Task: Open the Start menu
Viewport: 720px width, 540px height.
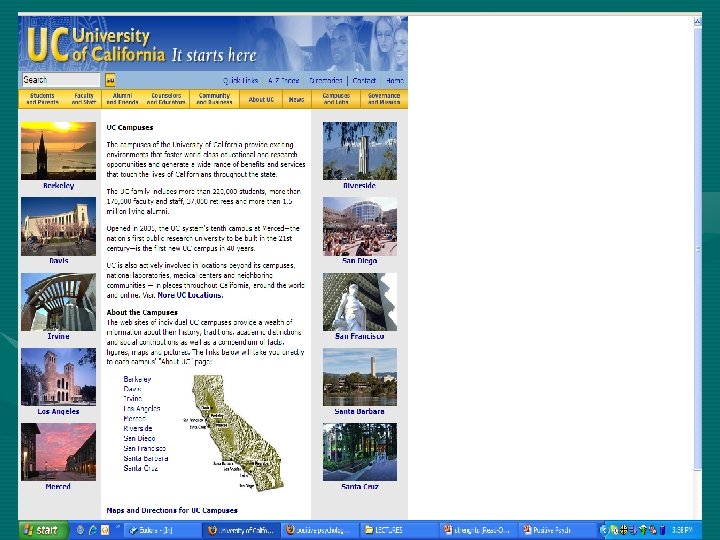Action: pos(43,530)
